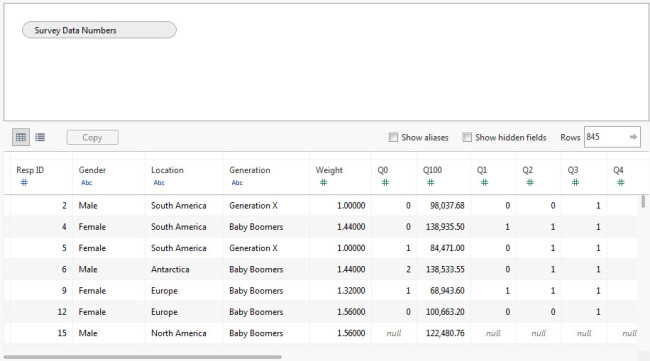The height and width of the screenshot is (361, 650).
Task: Click the vertical scrollbar thumb
Action: (x=643, y=201)
